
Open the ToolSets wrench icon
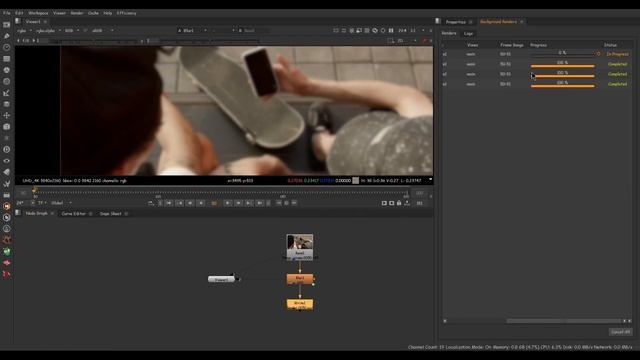coord(7,184)
